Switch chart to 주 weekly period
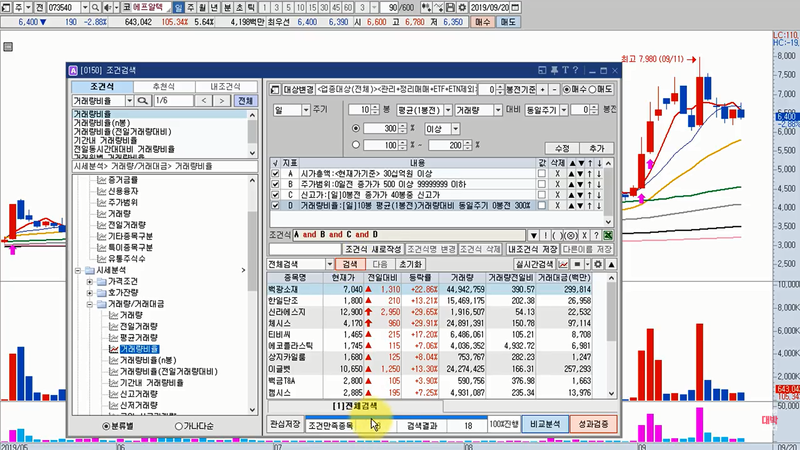Image resolution: width=800 pixels, height=450 pixels. click(x=190, y=8)
